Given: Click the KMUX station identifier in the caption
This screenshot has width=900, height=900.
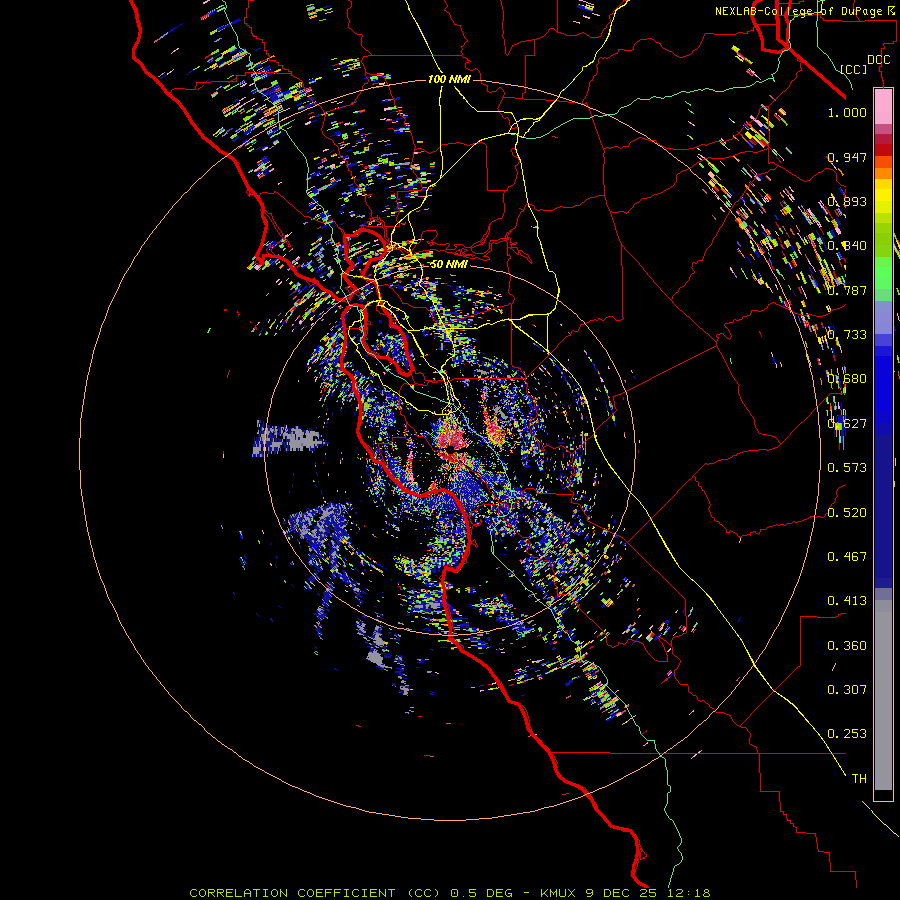Looking at the screenshot, I should point(560,893).
